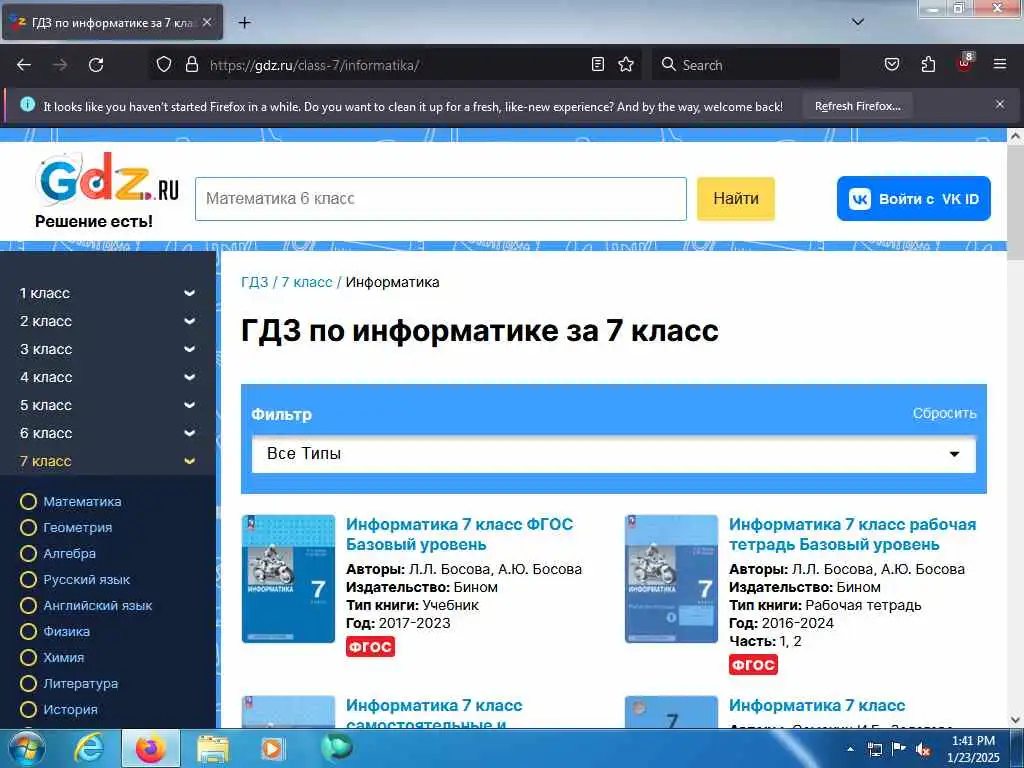Click the Найти search button
This screenshot has height=768, width=1024.
click(736, 199)
